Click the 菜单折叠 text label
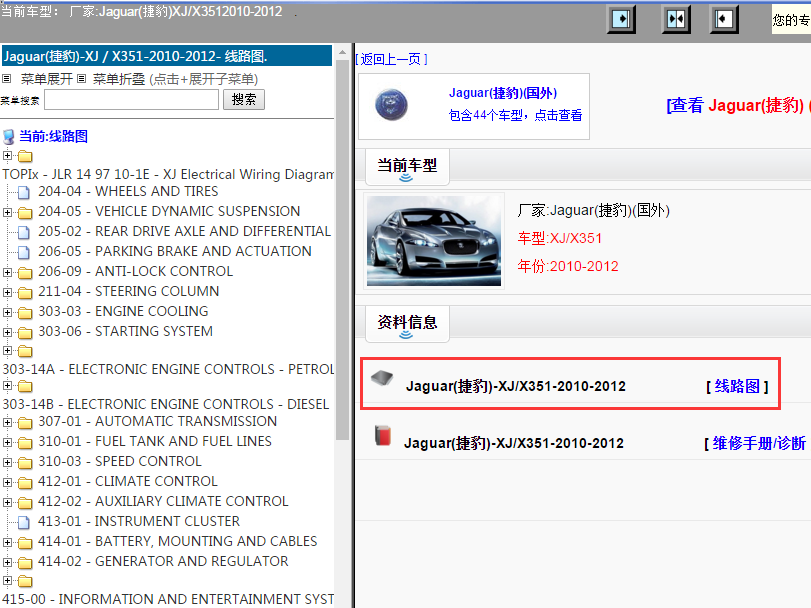The height and width of the screenshot is (608, 811). (x=119, y=79)
